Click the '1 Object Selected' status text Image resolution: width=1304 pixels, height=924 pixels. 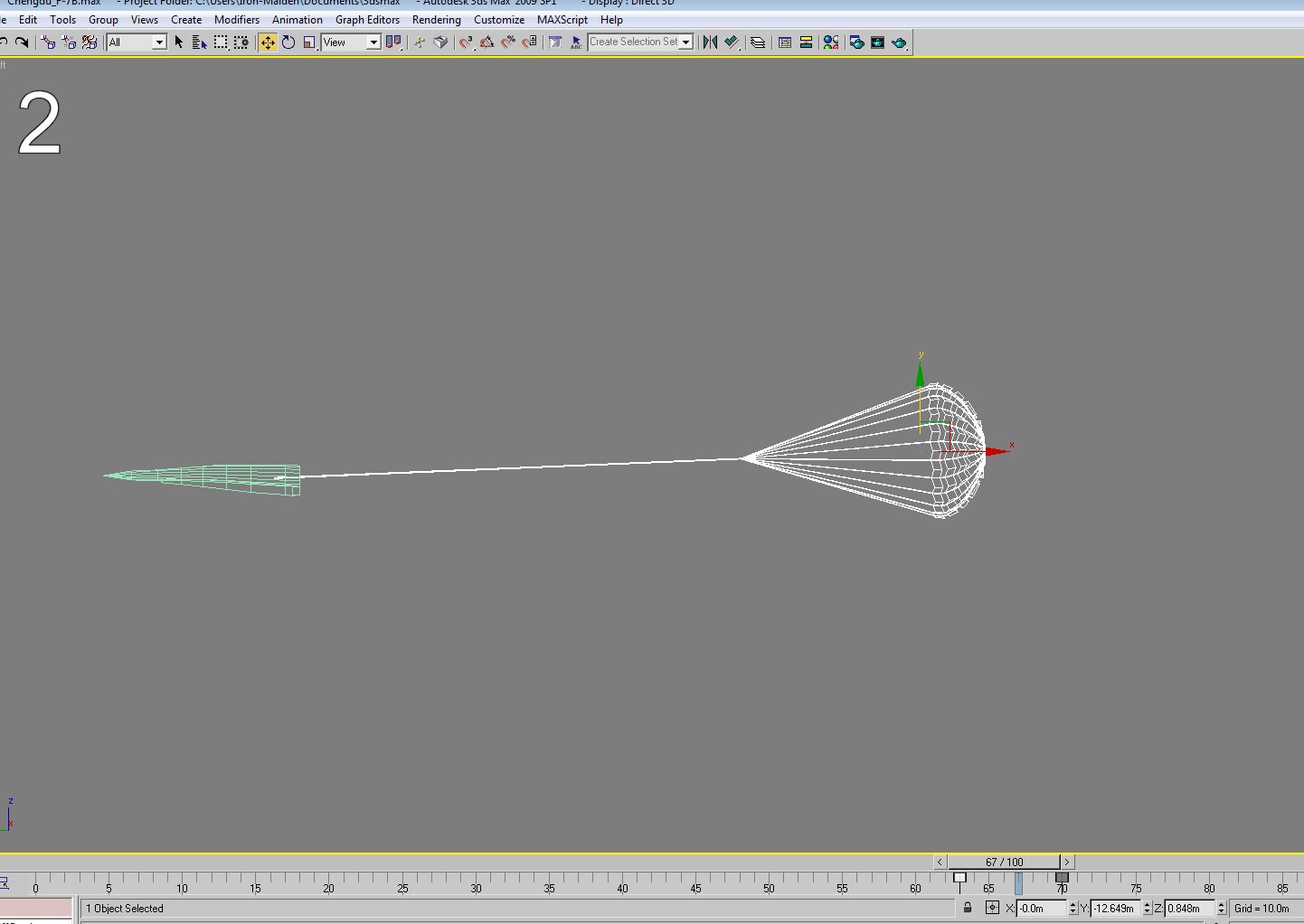pyautogui.click(x=125, y=909)
